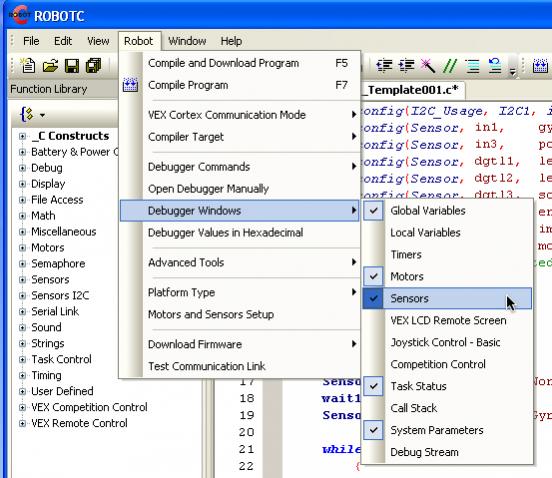The width and height of the screenshot is (552, 478).
Task: Click the Save floppy disk icon
Action: click(x=72, y=66)
